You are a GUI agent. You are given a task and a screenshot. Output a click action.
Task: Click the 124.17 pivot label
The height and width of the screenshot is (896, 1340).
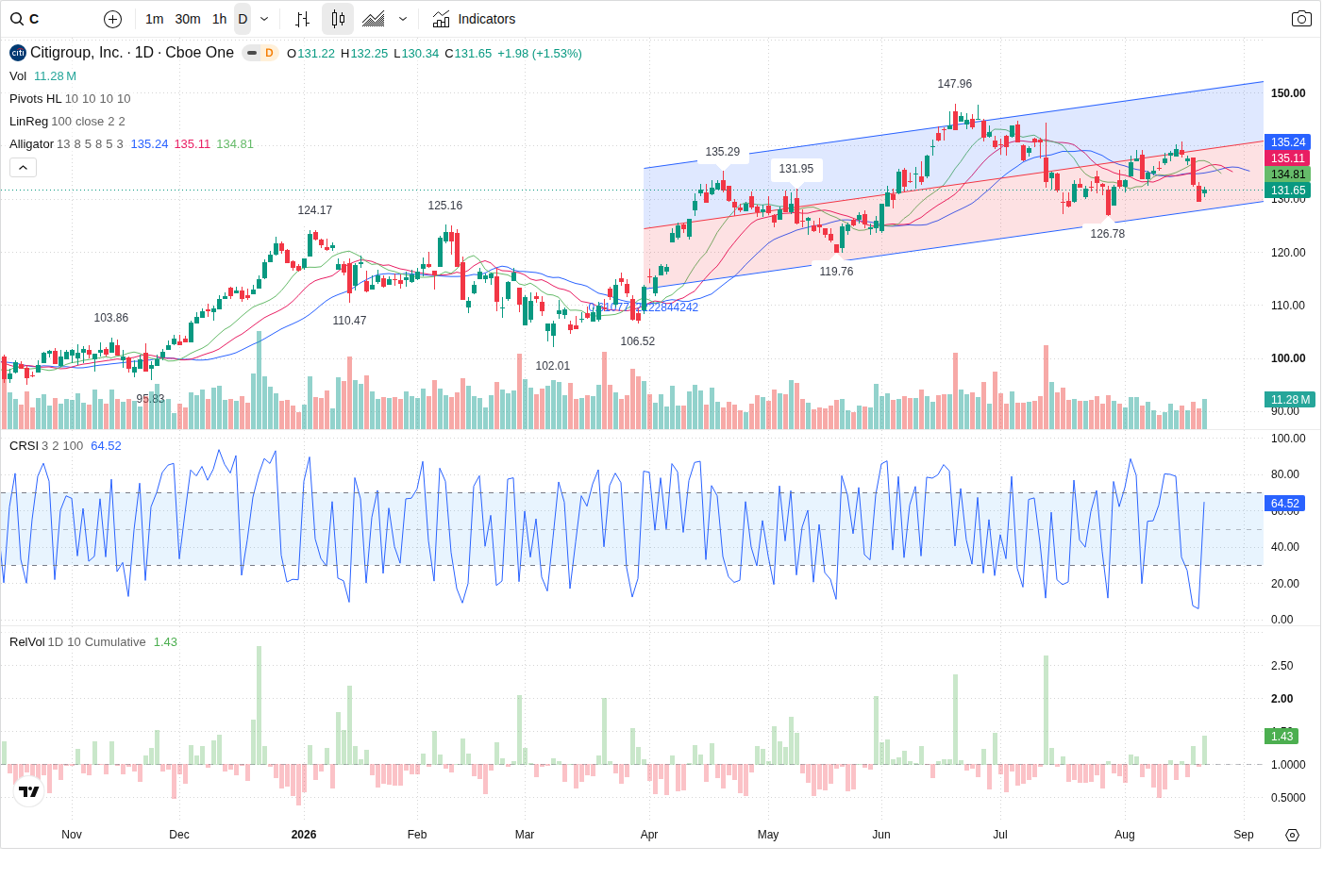[x=315, y=210]
